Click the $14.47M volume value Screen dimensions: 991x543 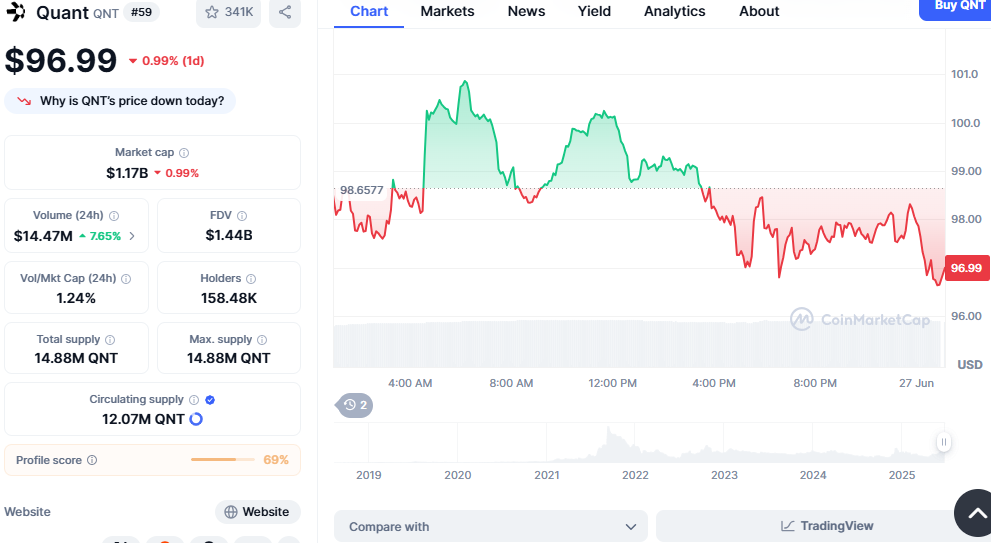point(43,236)
